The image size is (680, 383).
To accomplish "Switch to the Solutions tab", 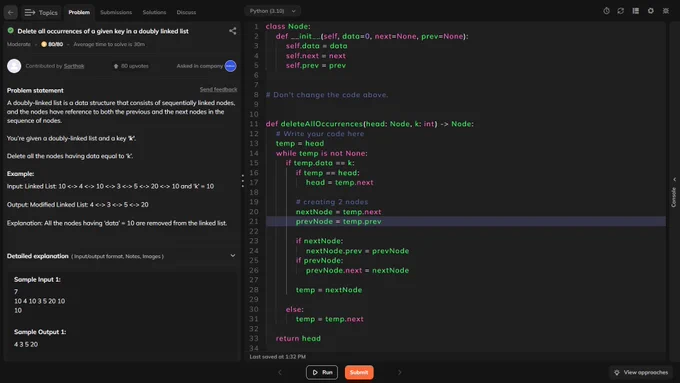I will [x=154, y=12].
